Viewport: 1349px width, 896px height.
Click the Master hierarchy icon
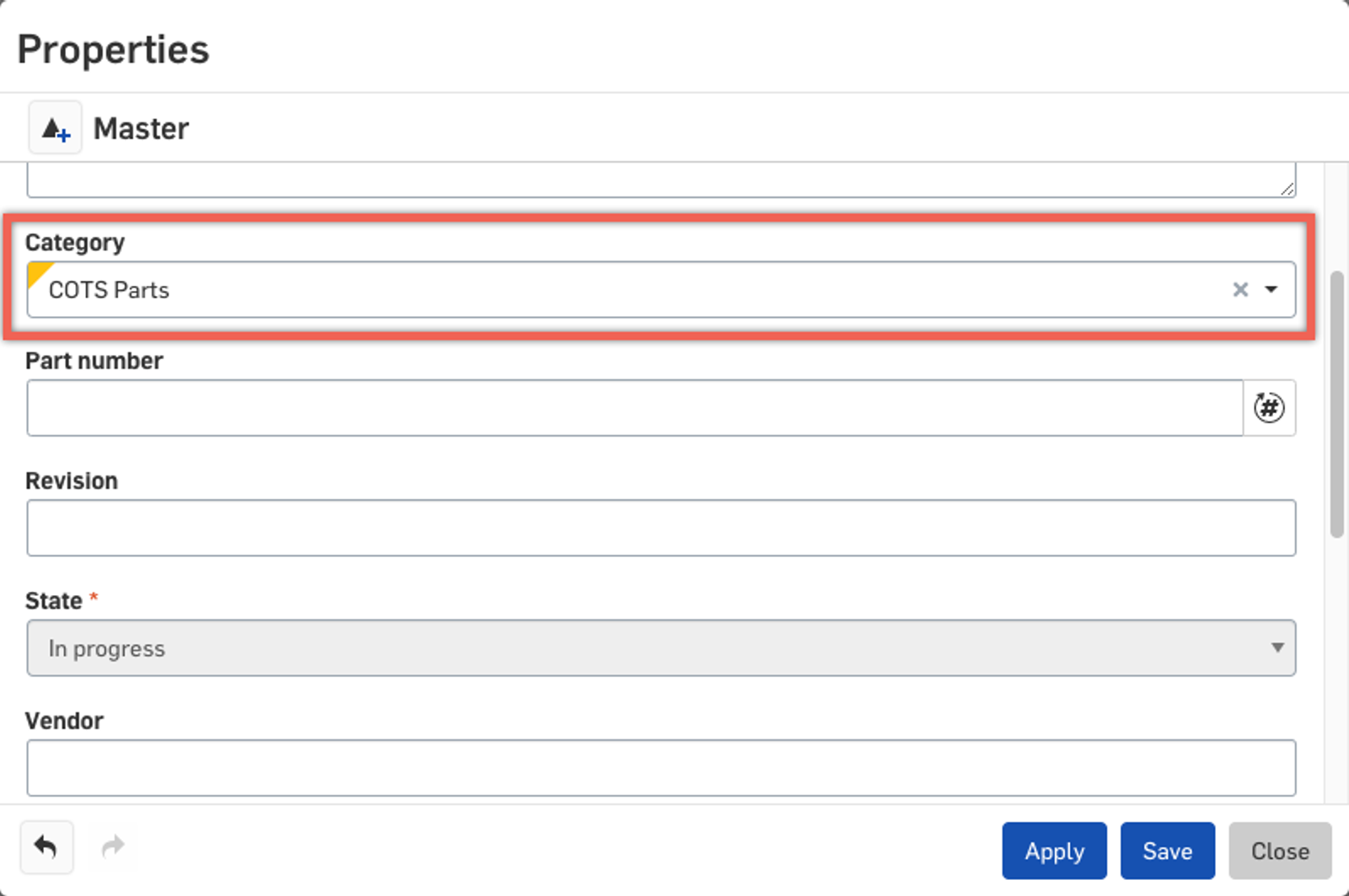(x=54, y=127)
